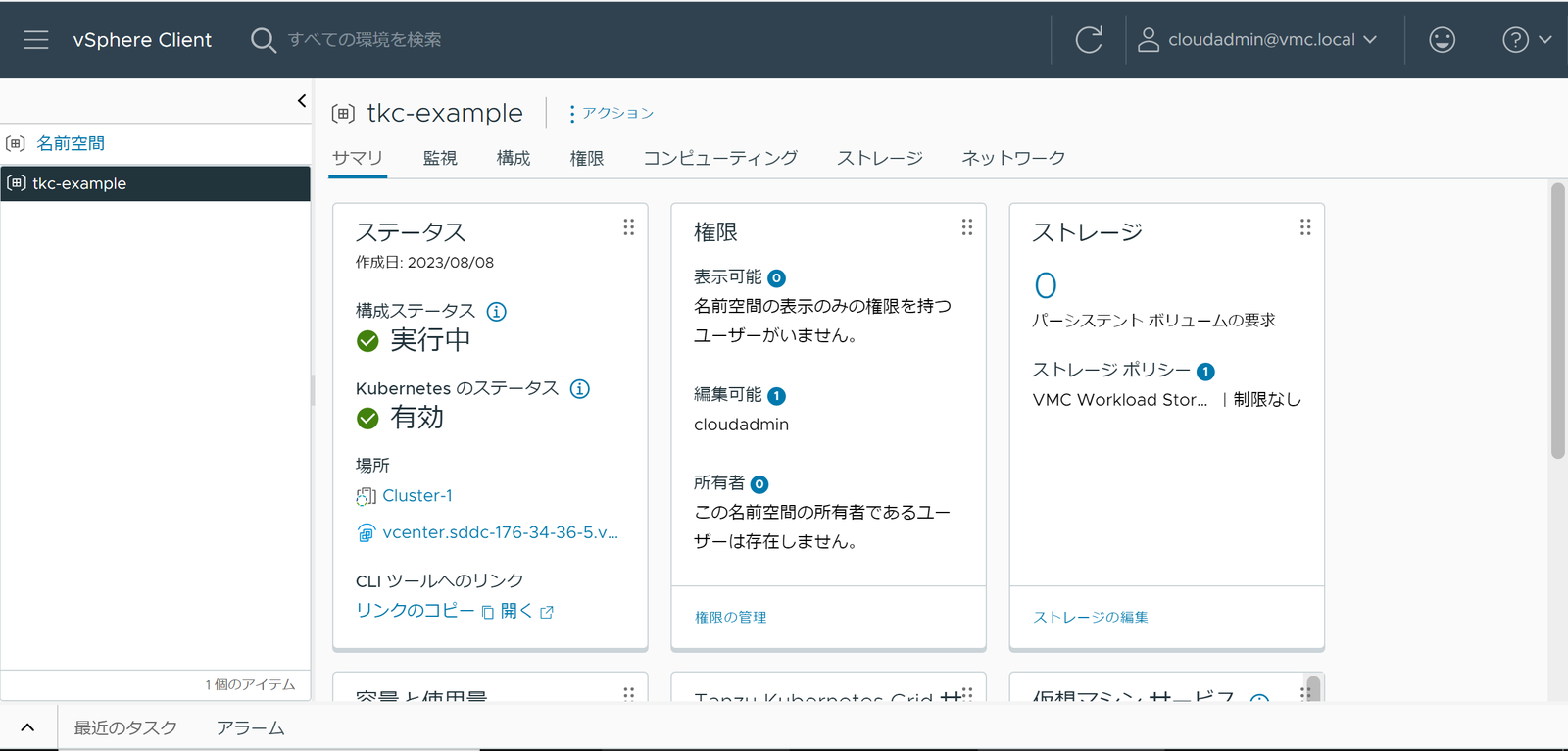Click the 名前空間 icon in sidebar
Screen dimensions: 1568x751
point(16,143)
